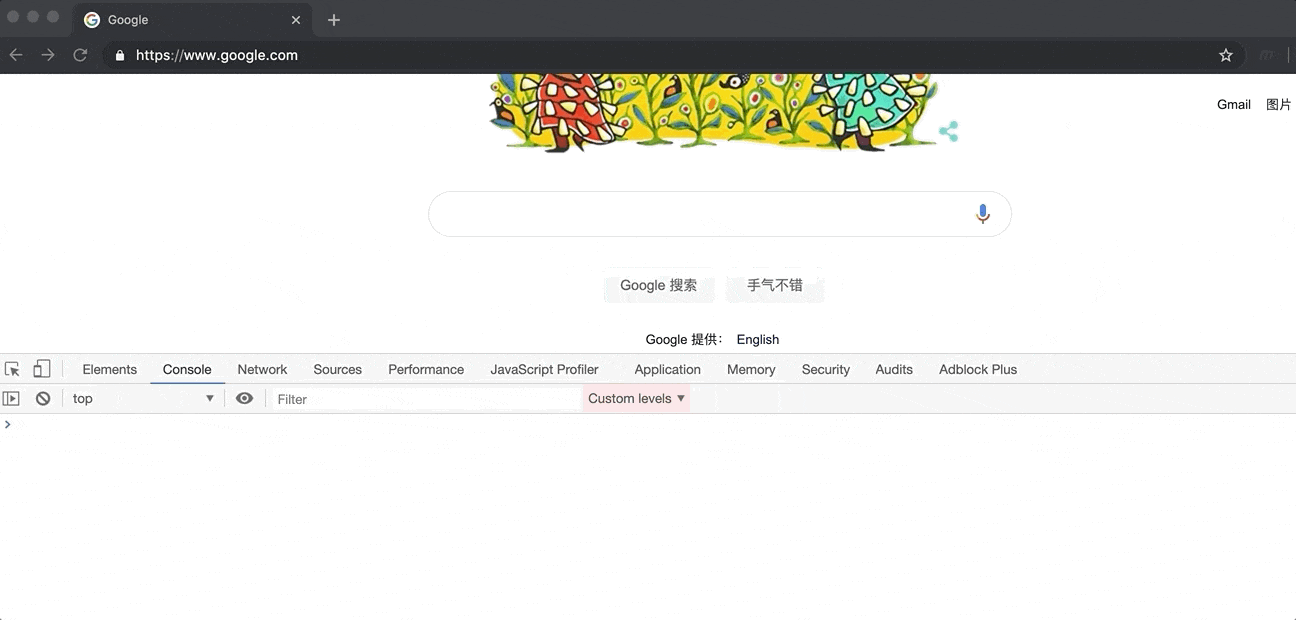Image resolution: width=1296 pixels, height=620 pixels.
Task: Reload the page with refresh icon
Action: [80, 55]
